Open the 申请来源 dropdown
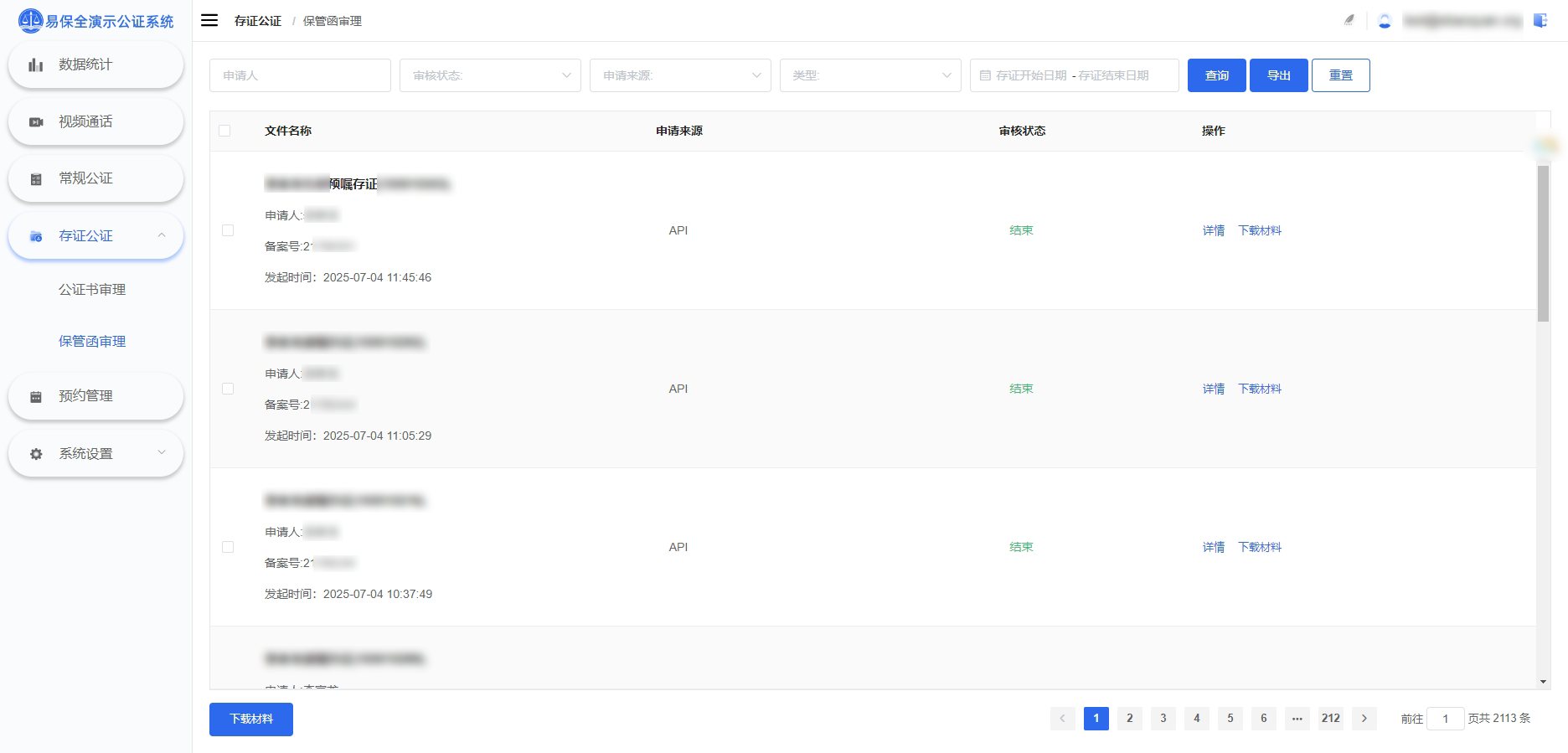This screenshot has width=1568, height=753. tap(680, 75)
